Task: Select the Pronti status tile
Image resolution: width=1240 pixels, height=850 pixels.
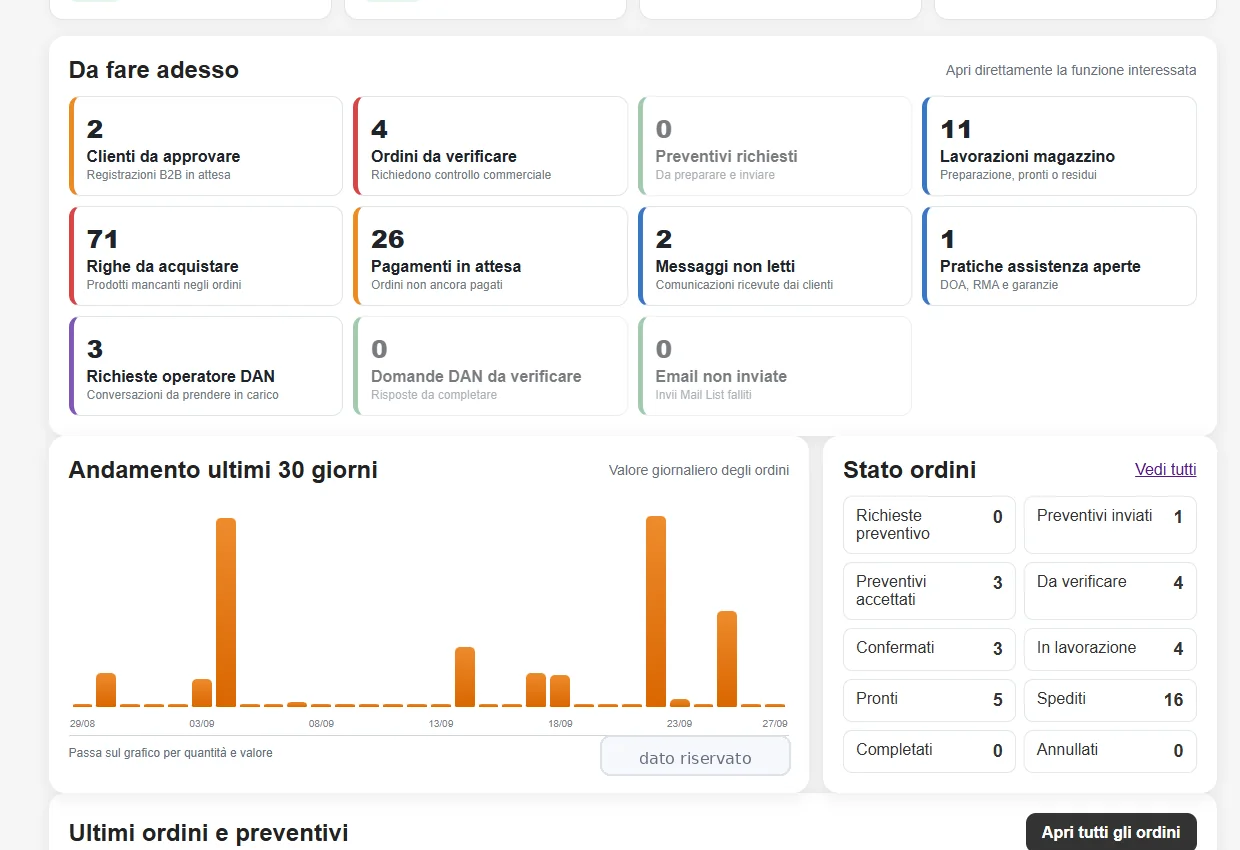Action: pos(929,700)
